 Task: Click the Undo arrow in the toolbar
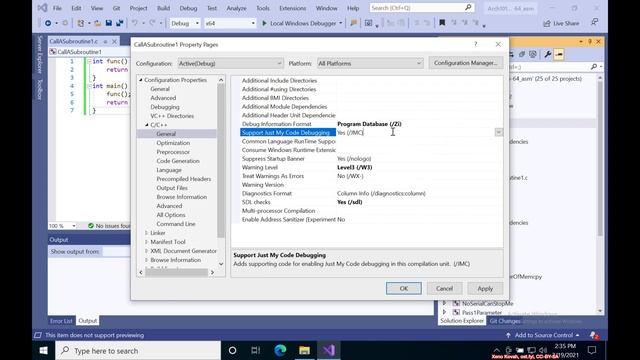tap(135, 23)
